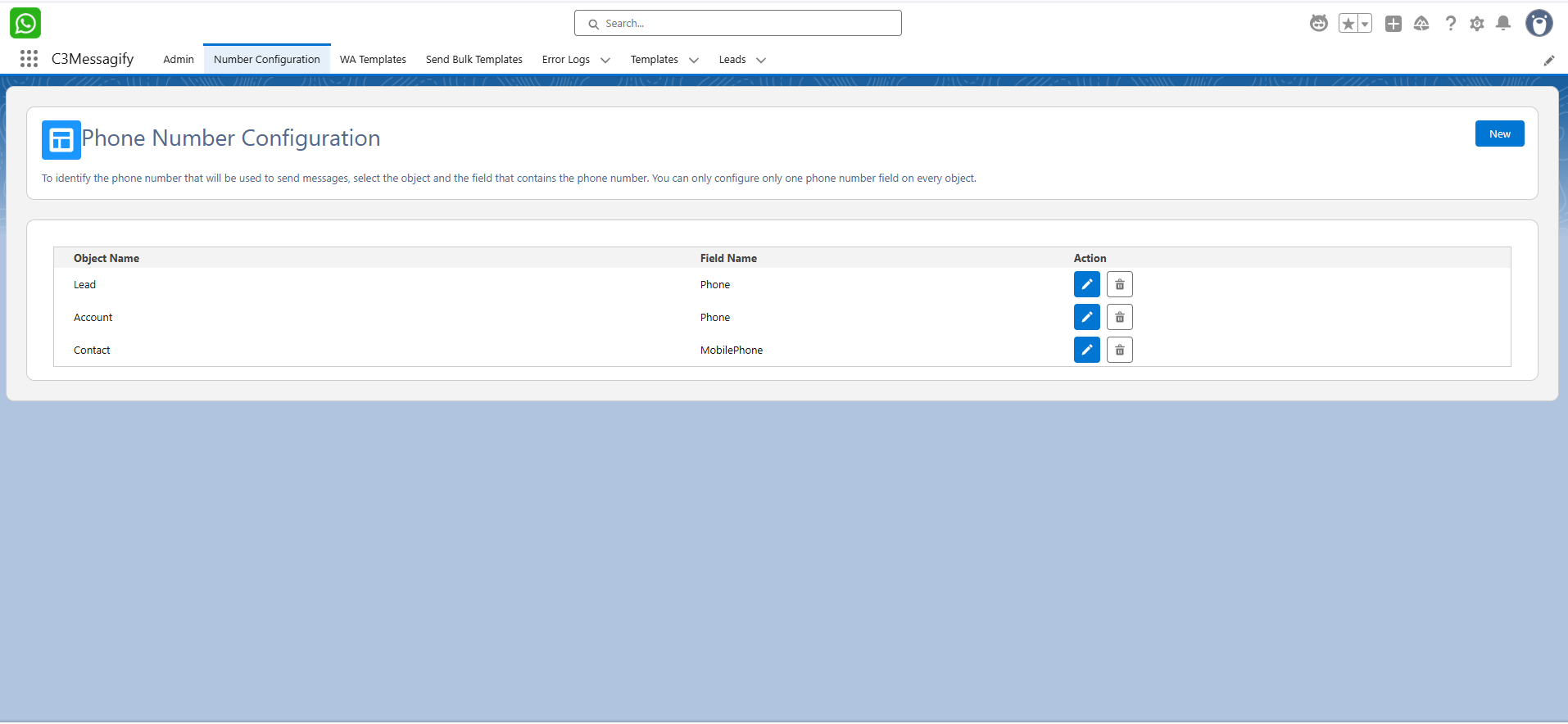1568x724 pixels.
Task: Open the Help question mark
Action: (1450, 24)
